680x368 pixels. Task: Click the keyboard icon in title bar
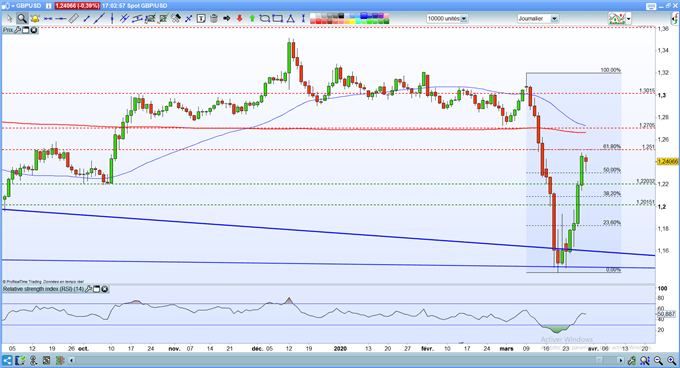click(x=651, y=6)
